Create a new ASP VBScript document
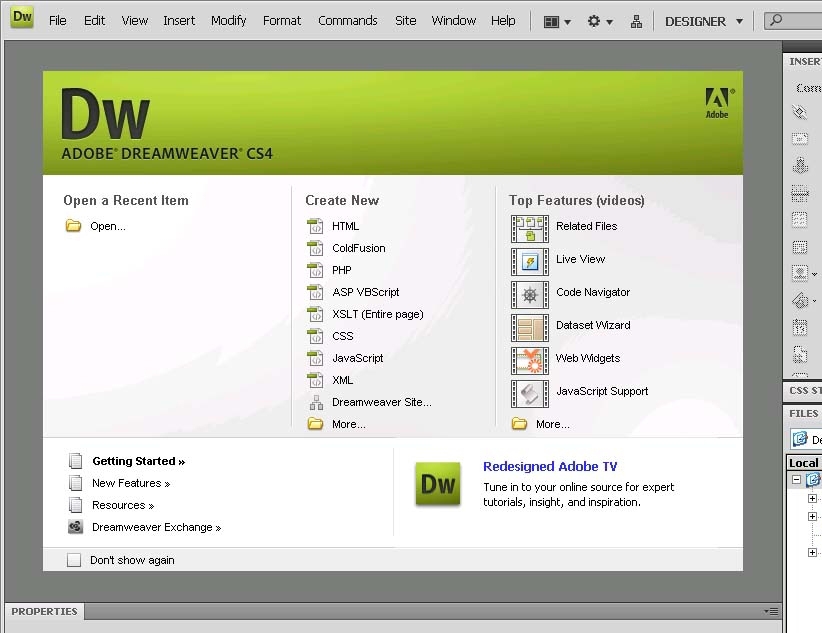Image resolution: width=822 pixels, height=633 pixels. 366,292
